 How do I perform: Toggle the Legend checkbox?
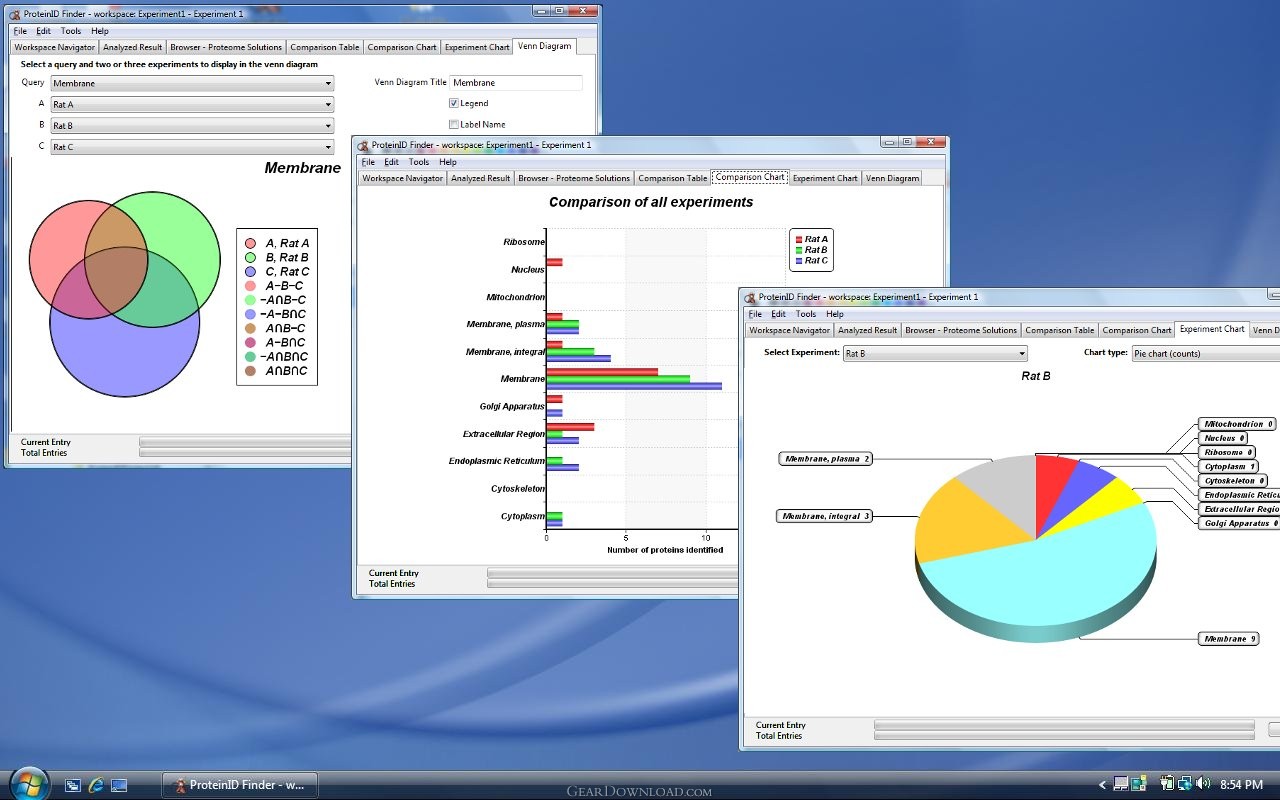(454, 103)
